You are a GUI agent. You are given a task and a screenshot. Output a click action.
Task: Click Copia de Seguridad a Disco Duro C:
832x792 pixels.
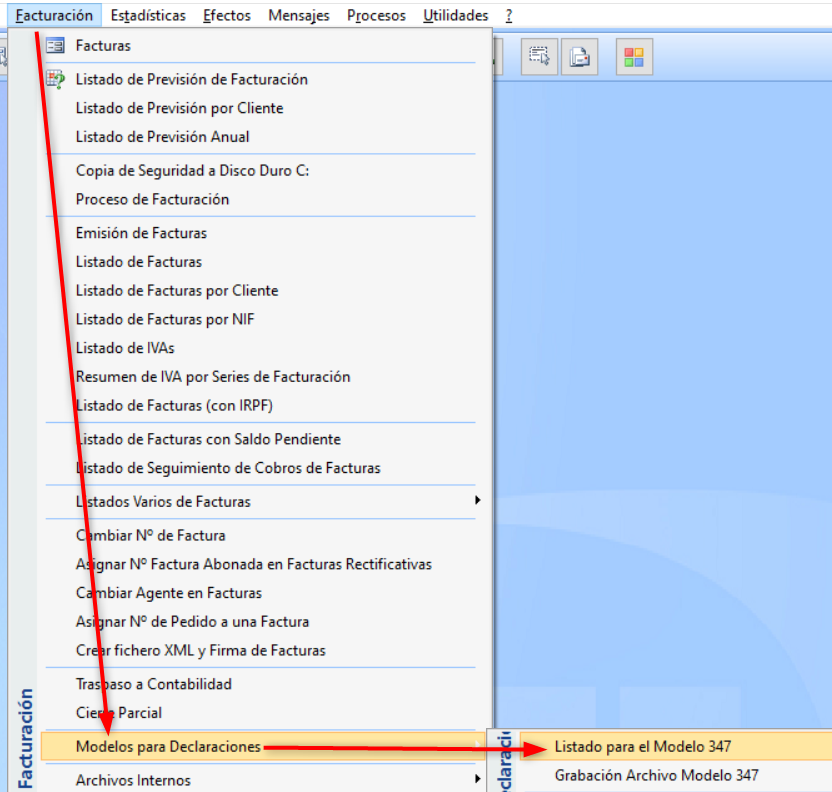tap(192, 170)
